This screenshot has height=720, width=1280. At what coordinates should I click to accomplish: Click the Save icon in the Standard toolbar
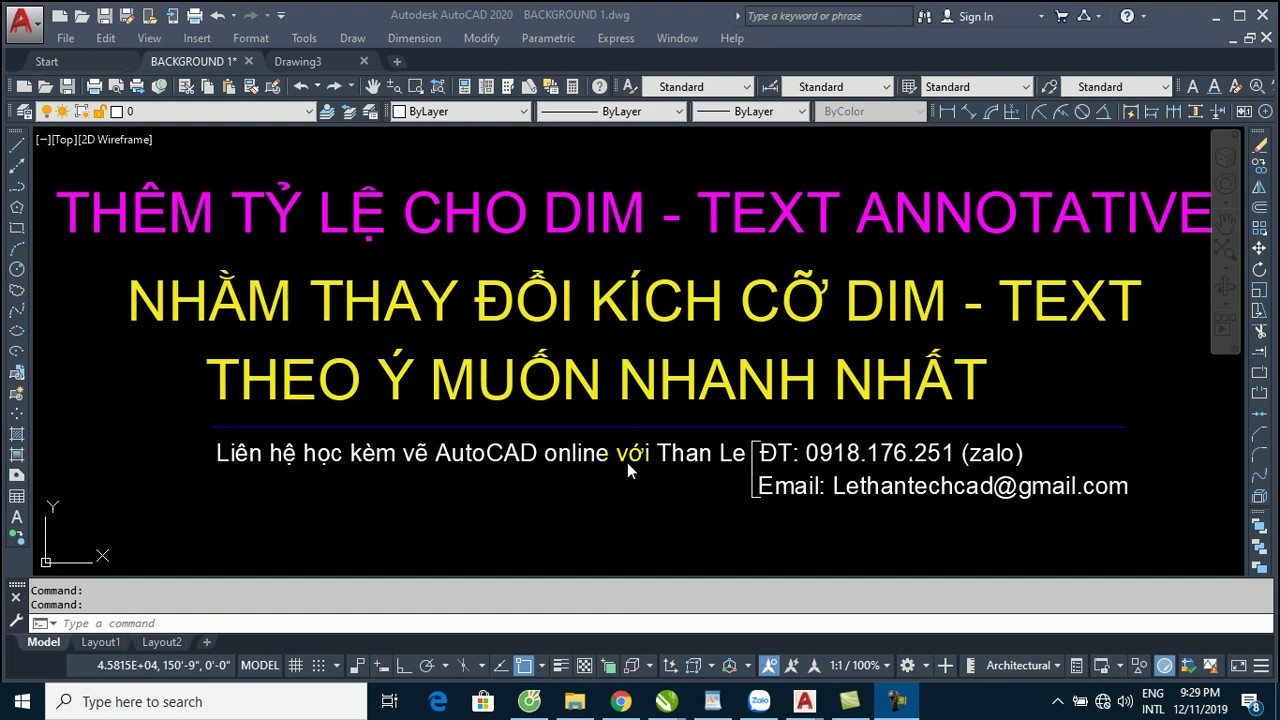pos(67,86)
